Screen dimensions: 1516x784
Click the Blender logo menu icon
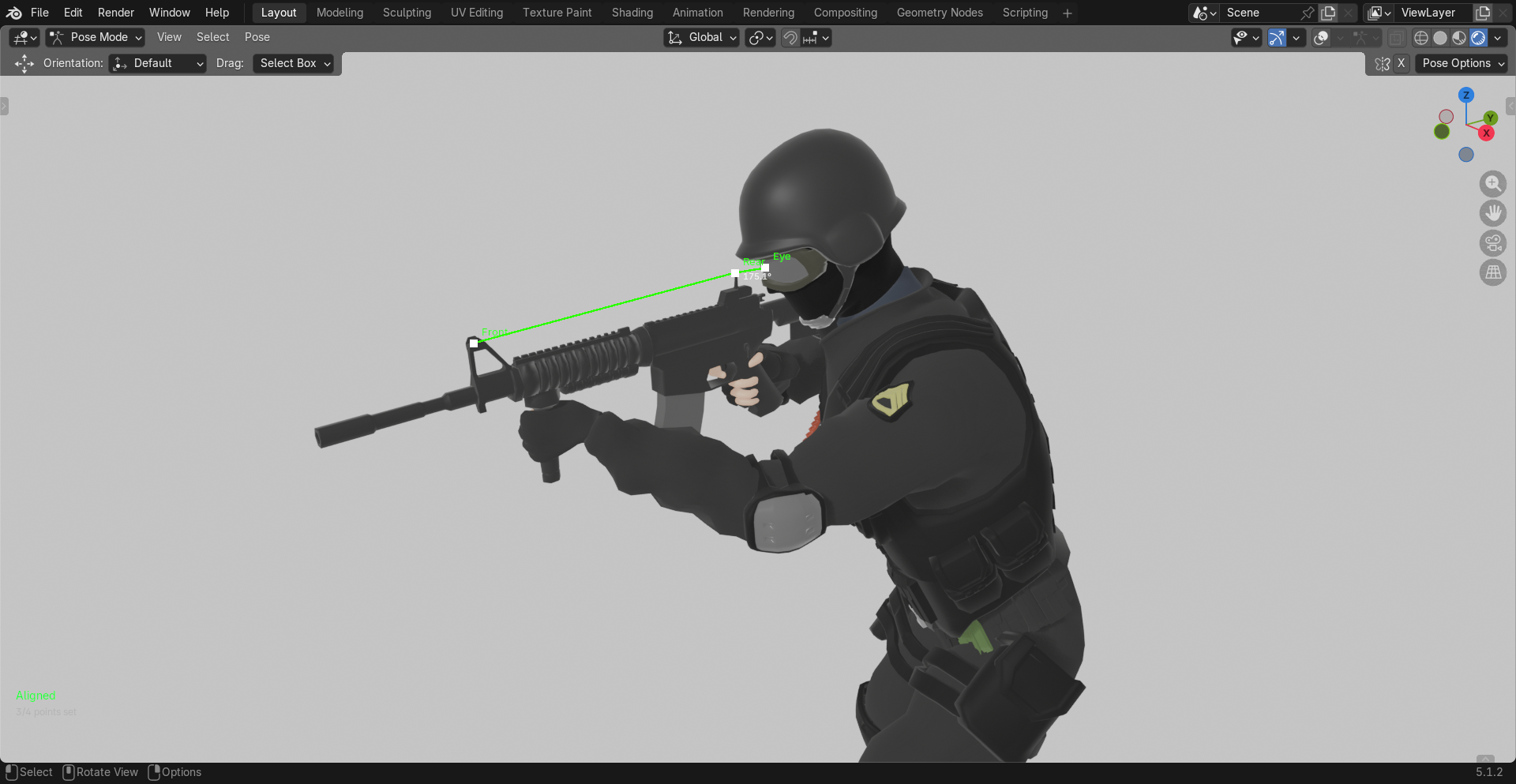pyautogui.click(x=14, y=13)
